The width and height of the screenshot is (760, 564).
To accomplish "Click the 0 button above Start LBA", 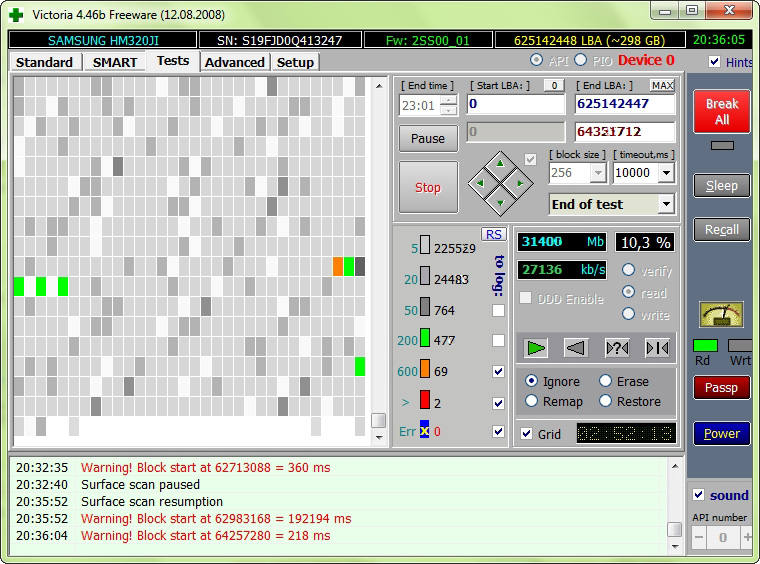I will coord(554,85).
